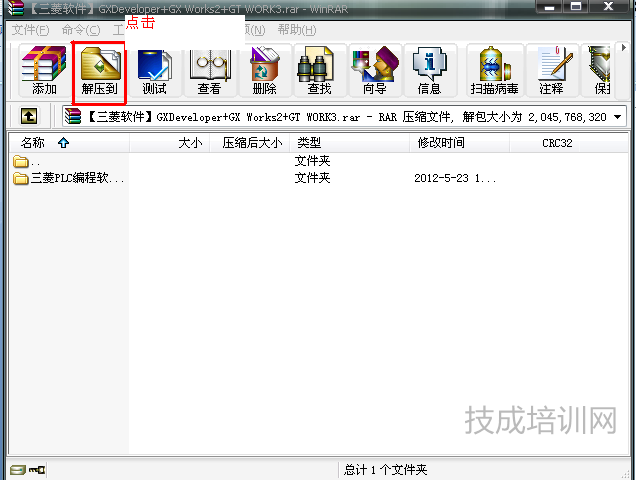Select the 三菱PLC编程软 folder entry
The image size is (636, 480).
(x=70, y=179)
